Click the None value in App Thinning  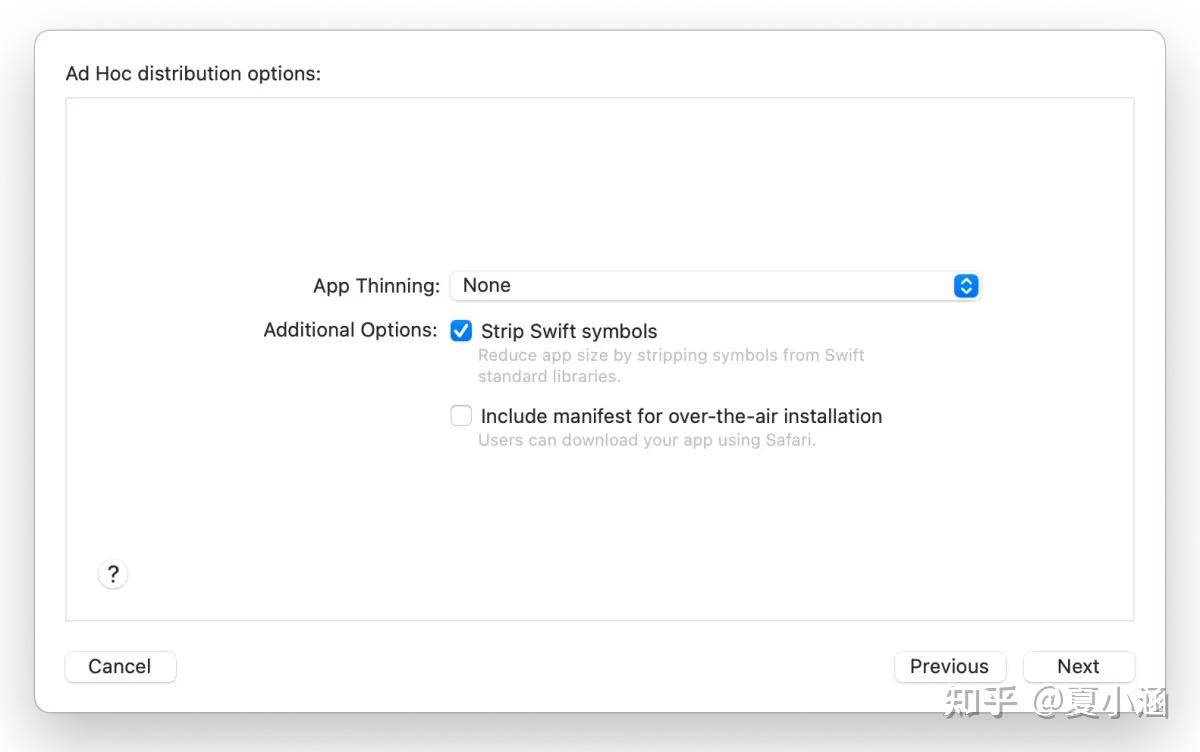(487, 286)
